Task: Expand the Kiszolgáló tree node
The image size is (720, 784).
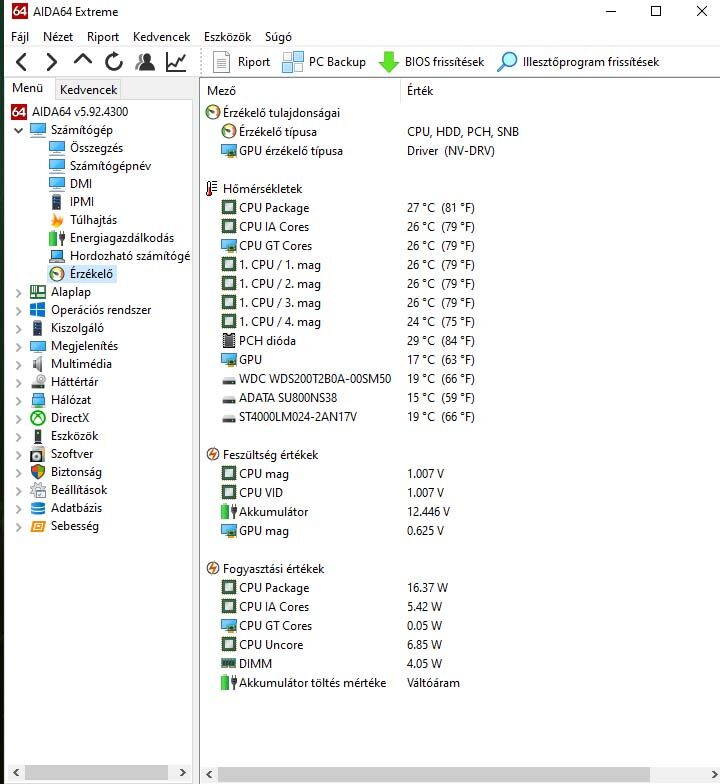Action: click(x=18, y=328)
